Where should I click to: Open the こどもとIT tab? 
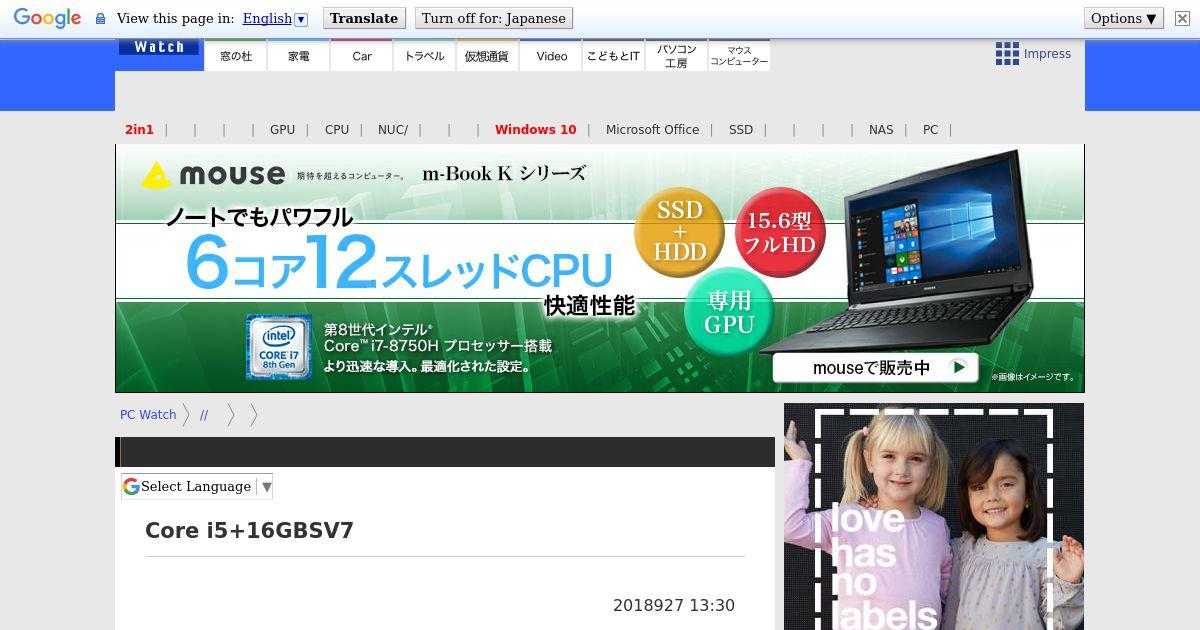point(613,56)
